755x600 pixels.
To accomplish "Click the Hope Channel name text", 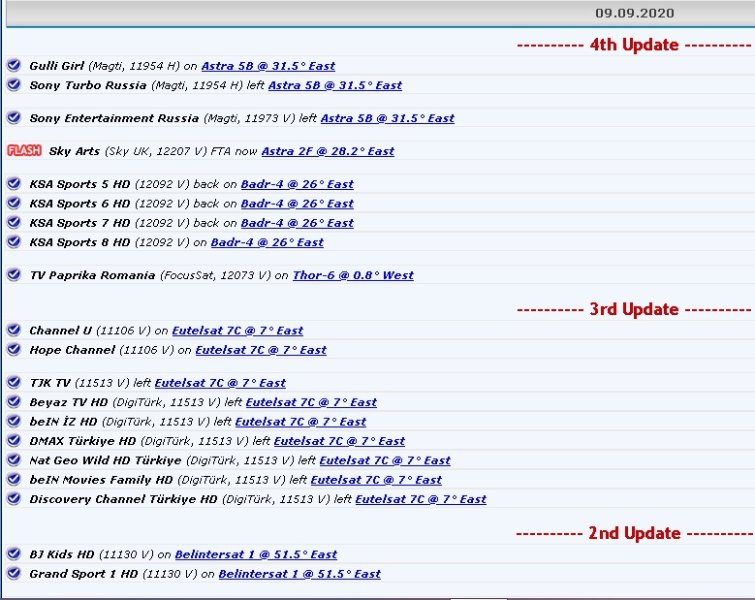I will (x=72, y=350).
